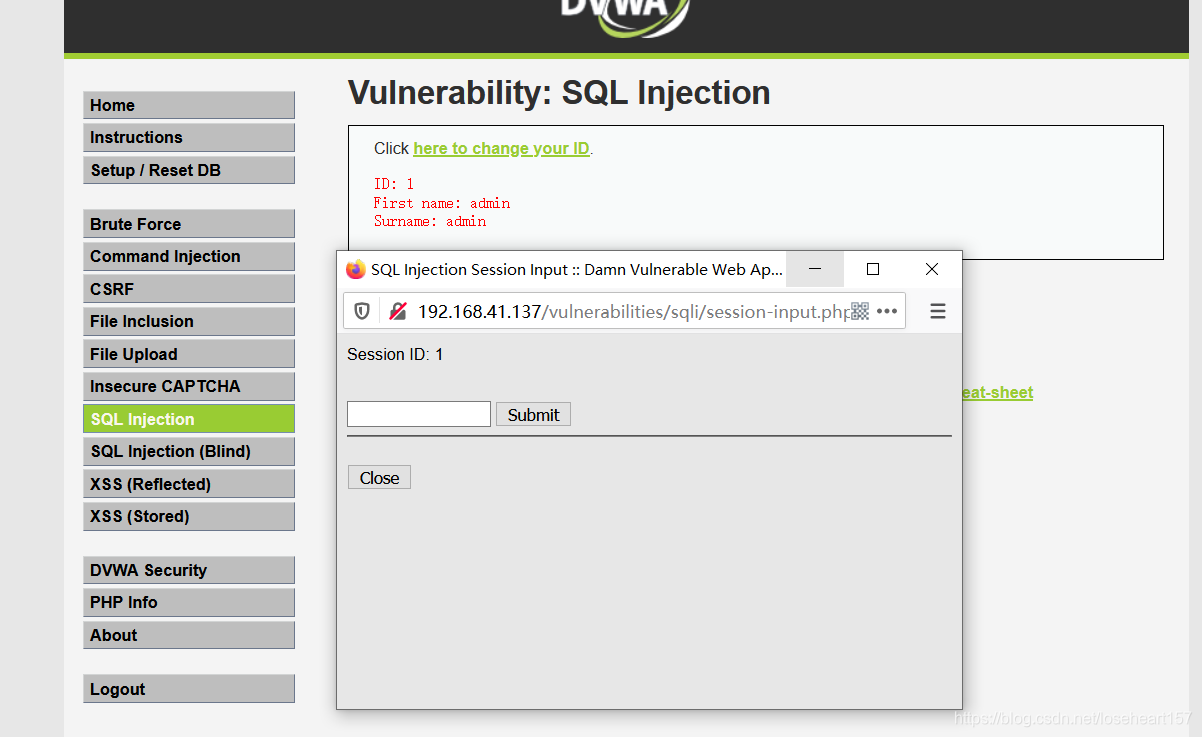Open the tracking protection shield icon

[362, 311]
